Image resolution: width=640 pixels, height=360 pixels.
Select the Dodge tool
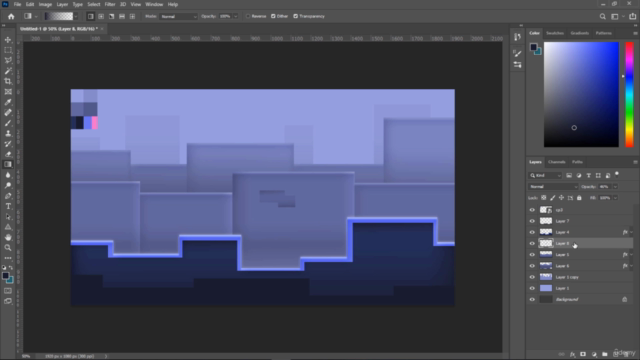point(8,185)
